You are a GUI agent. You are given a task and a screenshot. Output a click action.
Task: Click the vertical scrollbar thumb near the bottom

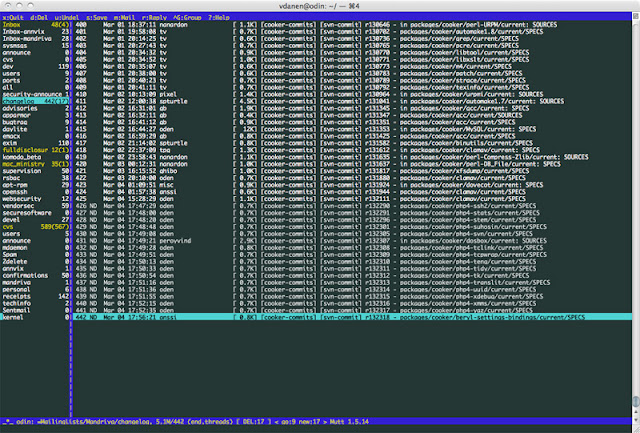pos(636,401)
